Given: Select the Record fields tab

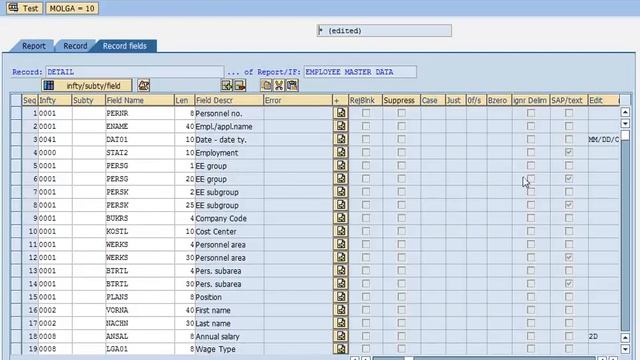Looking at the screenshot, I should pyautogui.click(x=124, y=46).
